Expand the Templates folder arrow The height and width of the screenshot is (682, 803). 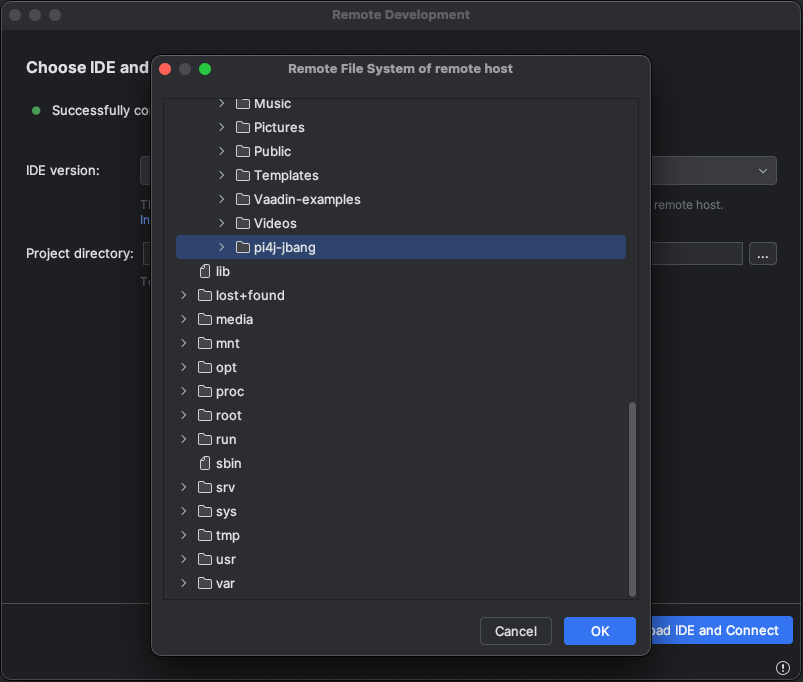pos(222,175)
